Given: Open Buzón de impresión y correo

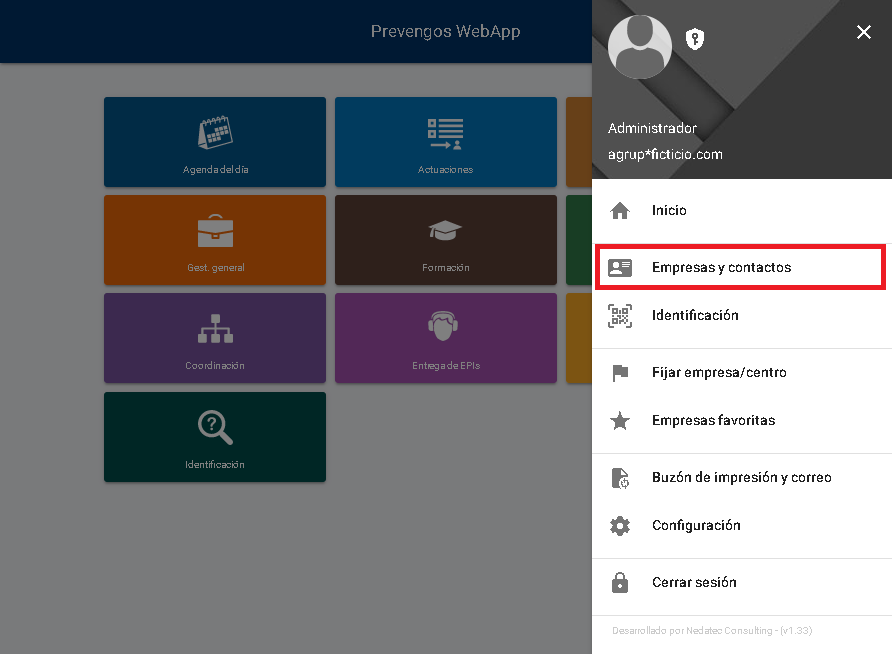Looking at the screenshot, I should 741,477.
